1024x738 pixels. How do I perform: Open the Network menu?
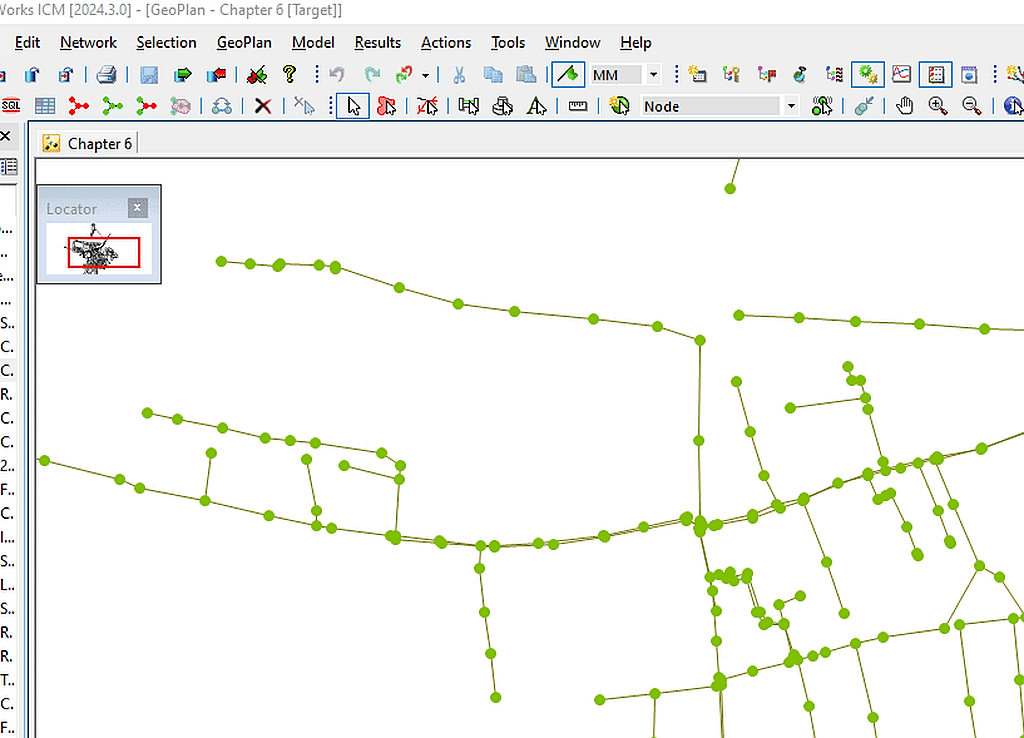tap(88, 42)
